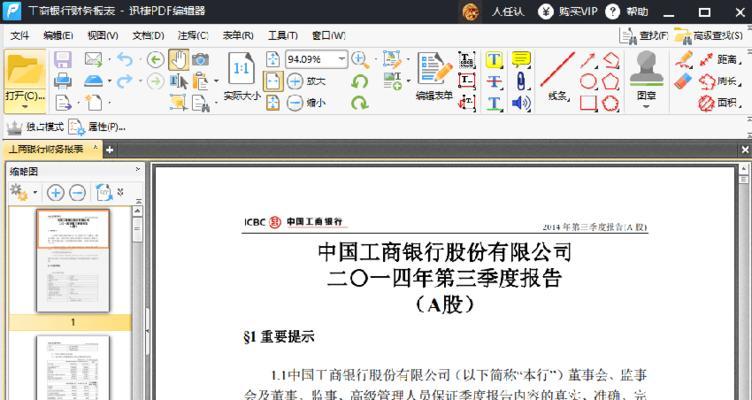Open the 视图(V) menu
Image resolution: width=752 pixels, height=400 pixels.
tap(103, 35)
